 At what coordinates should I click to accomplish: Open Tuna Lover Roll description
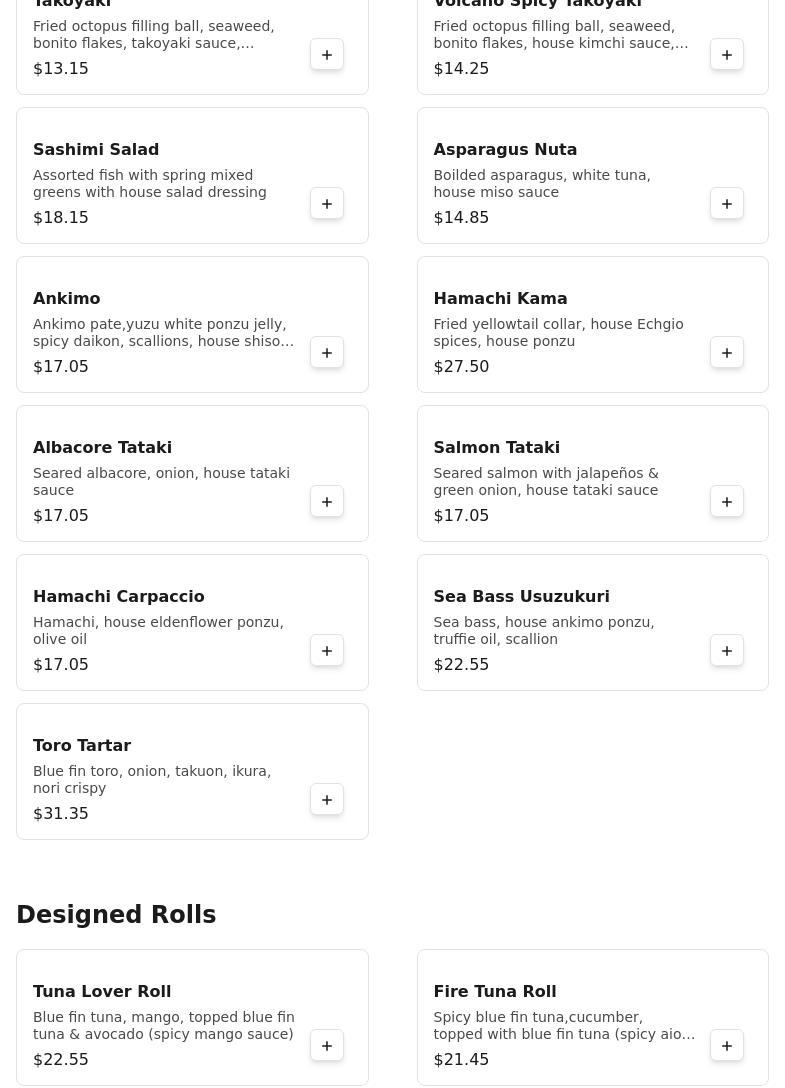[x=164, y=1026]
